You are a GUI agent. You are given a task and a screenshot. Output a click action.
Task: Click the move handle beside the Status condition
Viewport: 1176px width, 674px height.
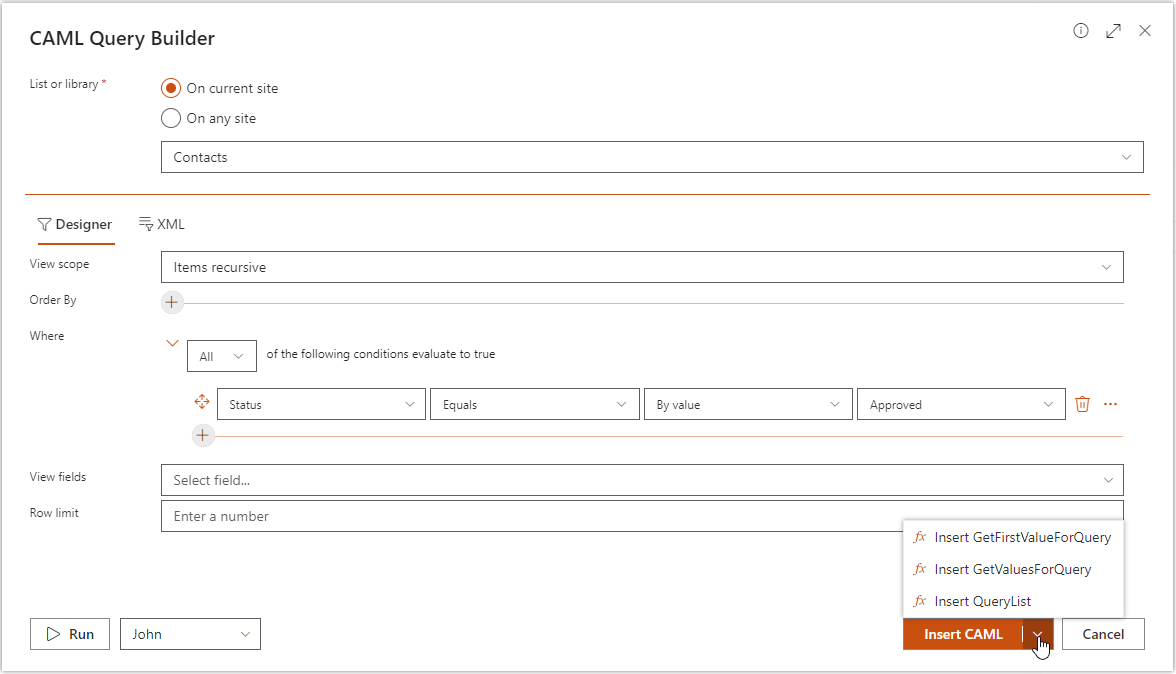click(x=202, y=401)
